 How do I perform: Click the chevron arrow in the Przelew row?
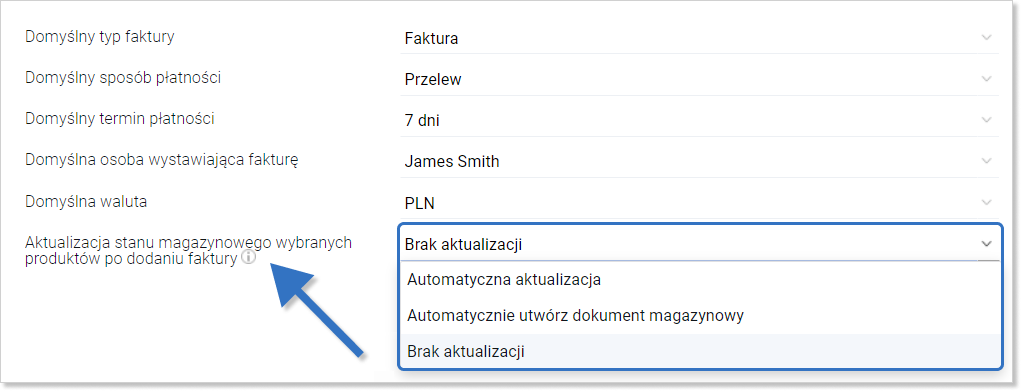[x=986, y=79]
